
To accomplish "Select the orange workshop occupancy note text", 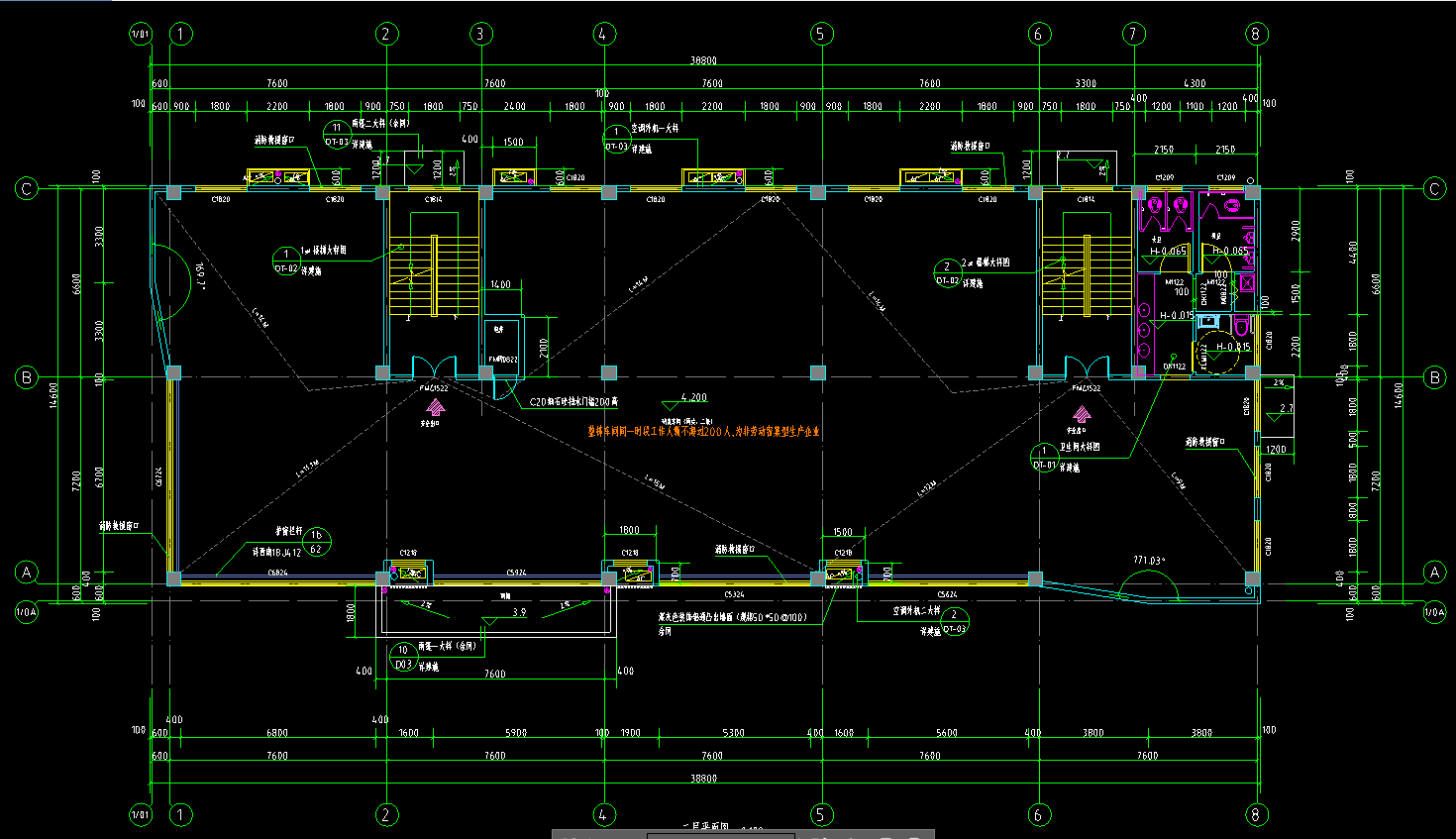I will [x=703, y=432].
